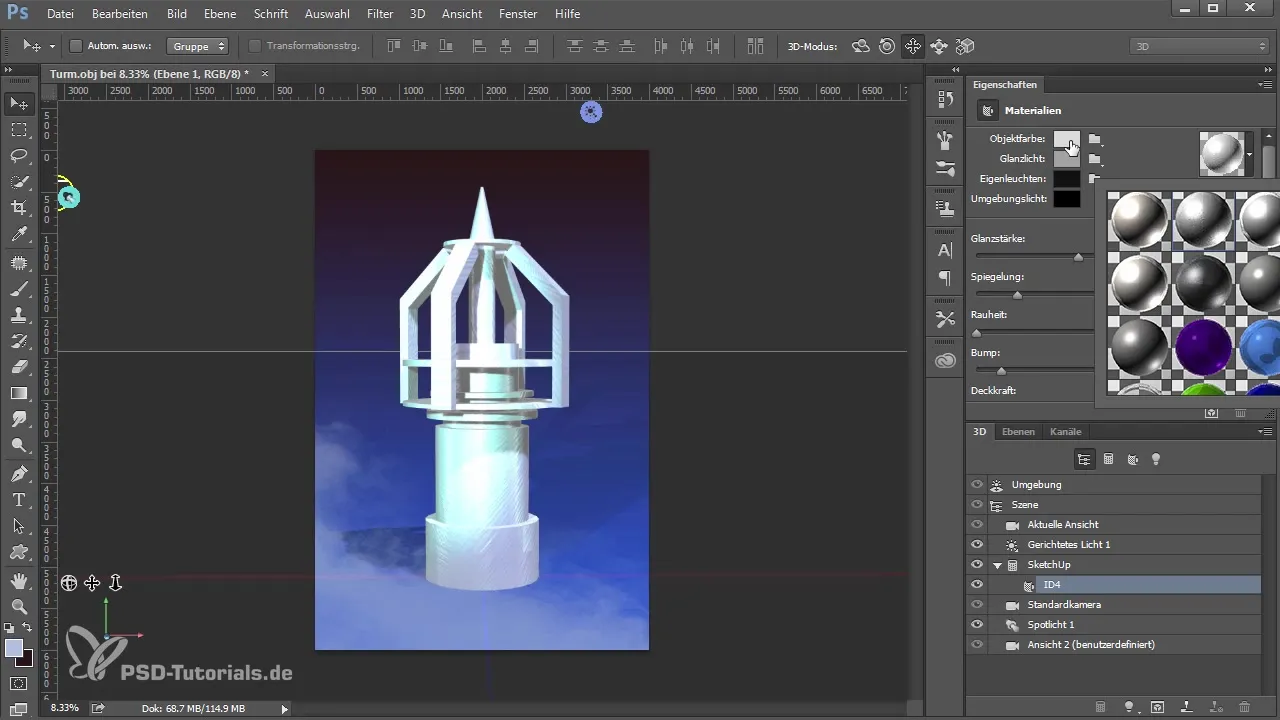Close the Turm.obj document tab

264,74
